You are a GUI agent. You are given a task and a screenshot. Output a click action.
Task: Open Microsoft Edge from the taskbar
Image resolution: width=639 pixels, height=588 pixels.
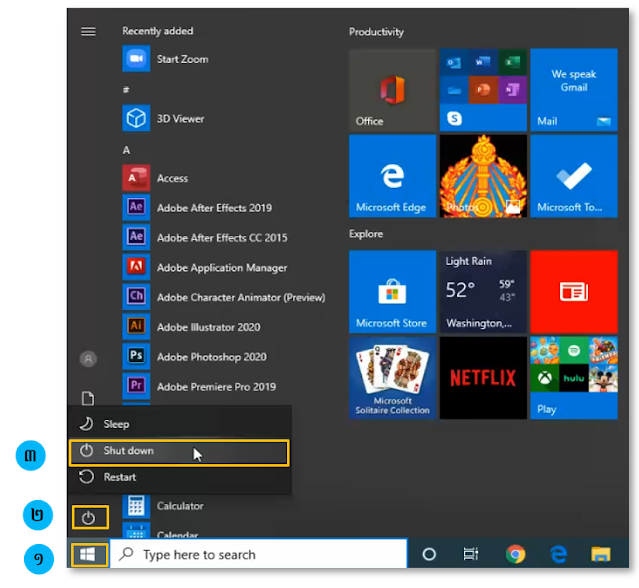558,554
